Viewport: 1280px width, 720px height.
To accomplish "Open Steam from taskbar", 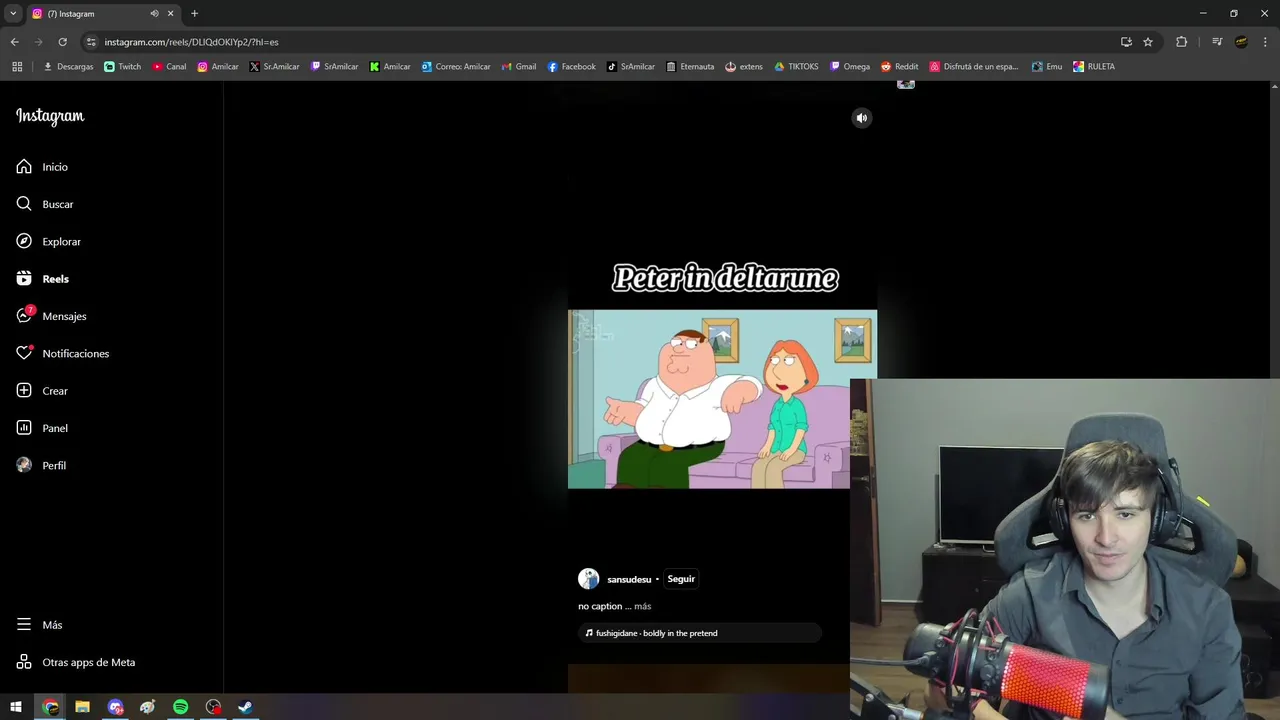I will coord(245,707).
